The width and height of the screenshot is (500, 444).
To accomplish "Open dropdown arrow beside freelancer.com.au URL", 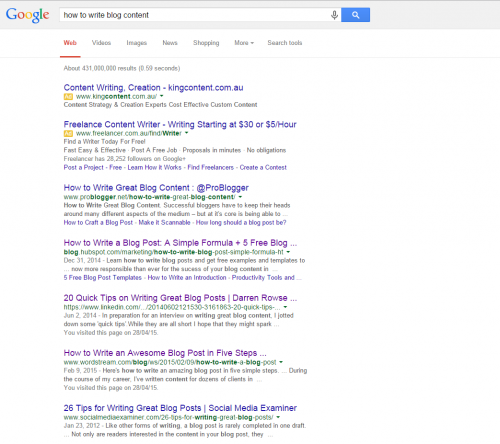I will (x=187, y=133).
